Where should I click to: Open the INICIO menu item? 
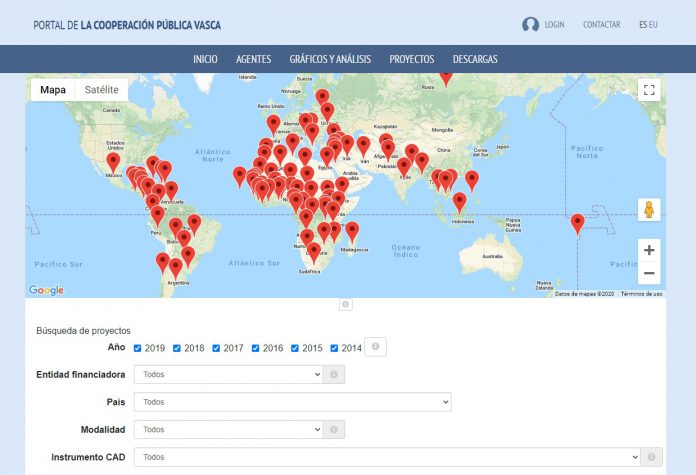[x=205, y=59]
